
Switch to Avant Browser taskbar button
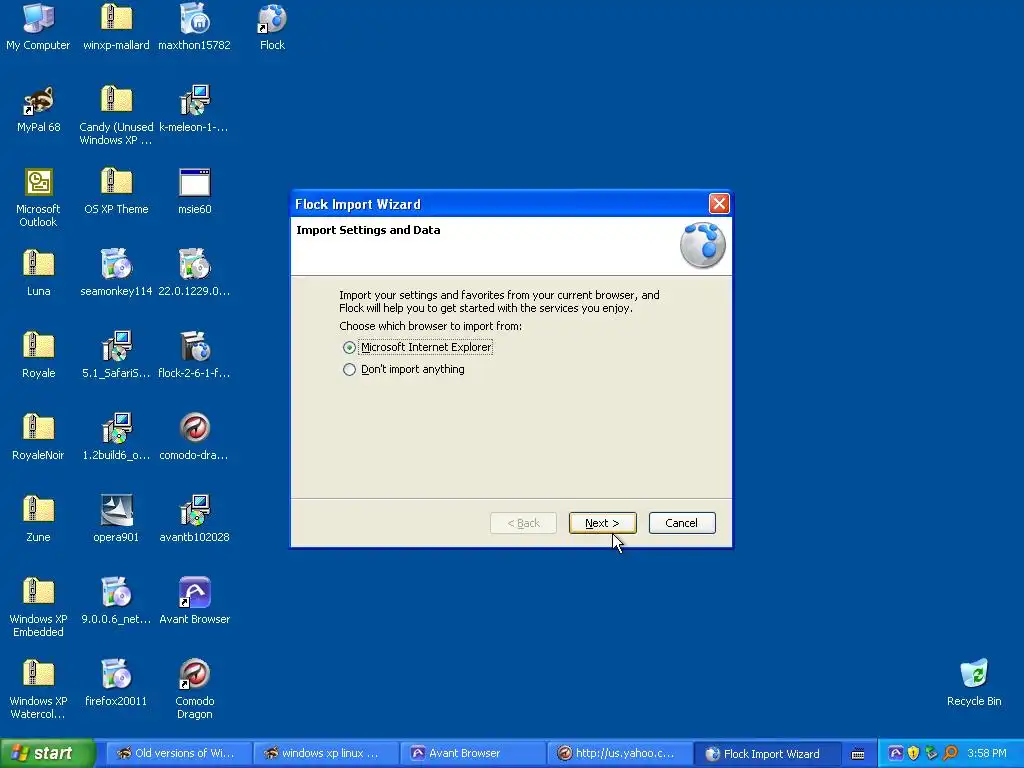tap(472, 754)
